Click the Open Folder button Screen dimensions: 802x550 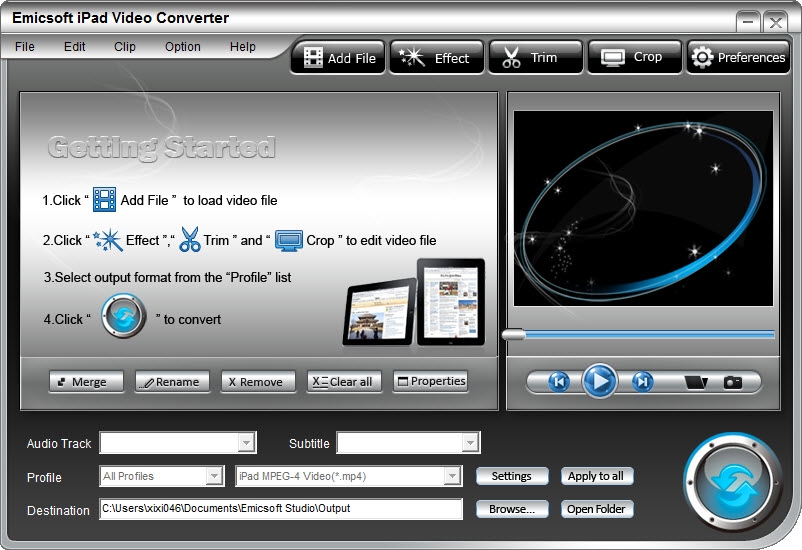(x=596, y=509)
